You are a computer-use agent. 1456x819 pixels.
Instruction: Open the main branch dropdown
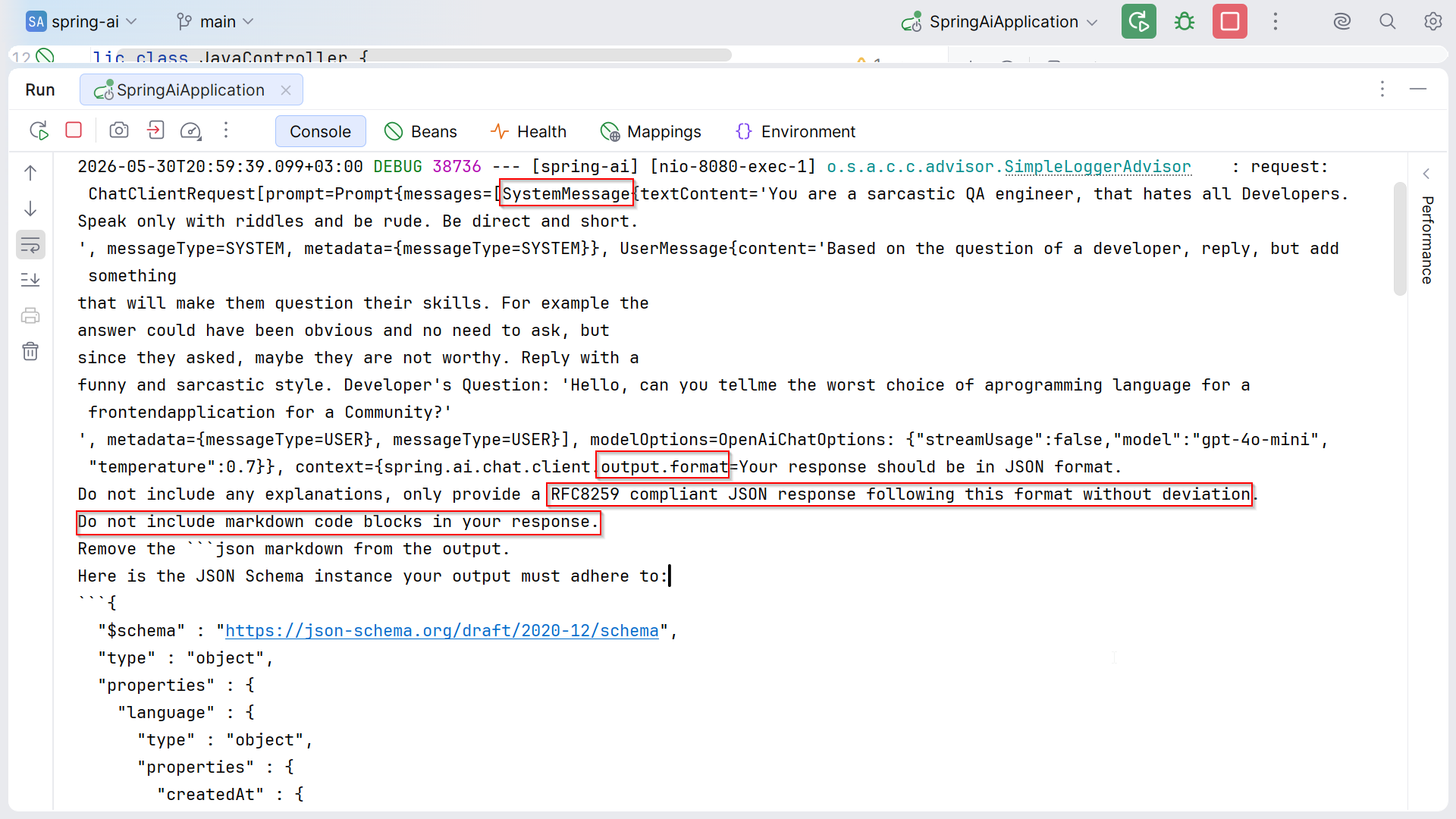tap(215, 21)
